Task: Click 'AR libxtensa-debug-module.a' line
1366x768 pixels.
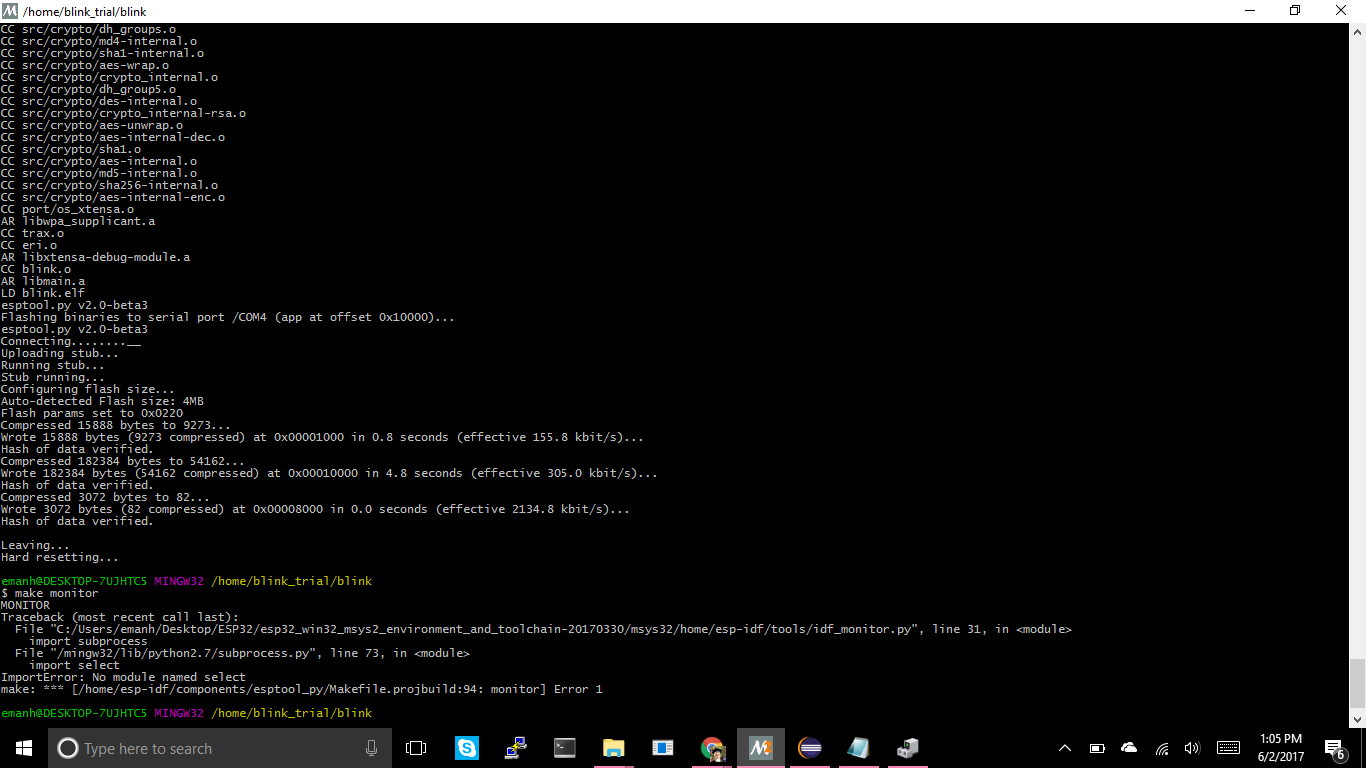Action: click(95, 257)
